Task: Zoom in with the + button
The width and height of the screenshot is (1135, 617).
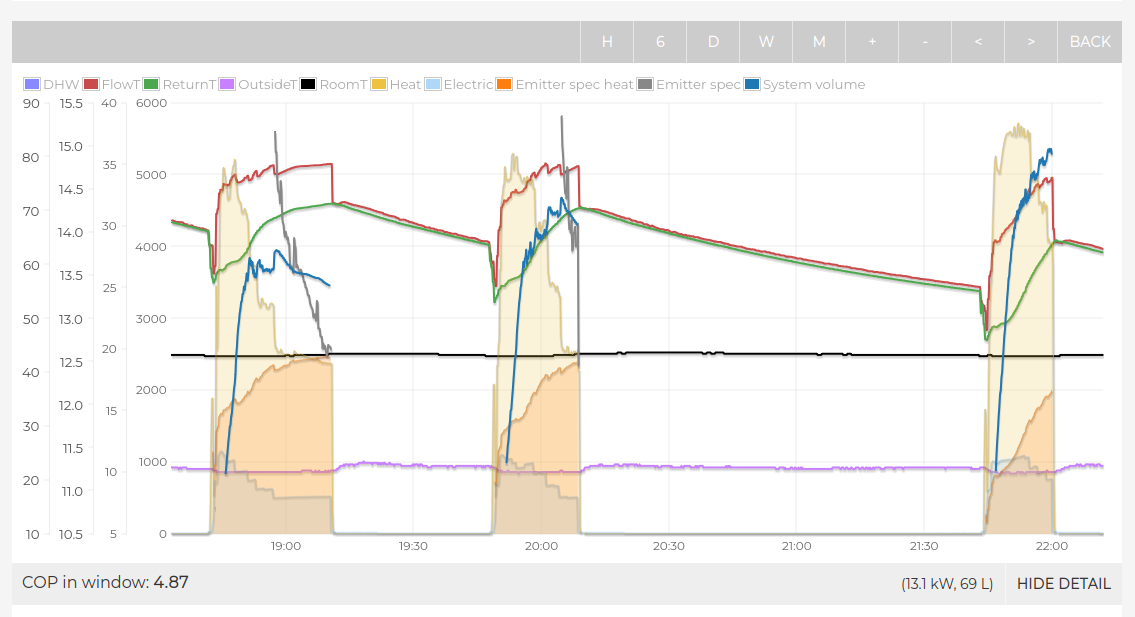Action: point(872,41)
